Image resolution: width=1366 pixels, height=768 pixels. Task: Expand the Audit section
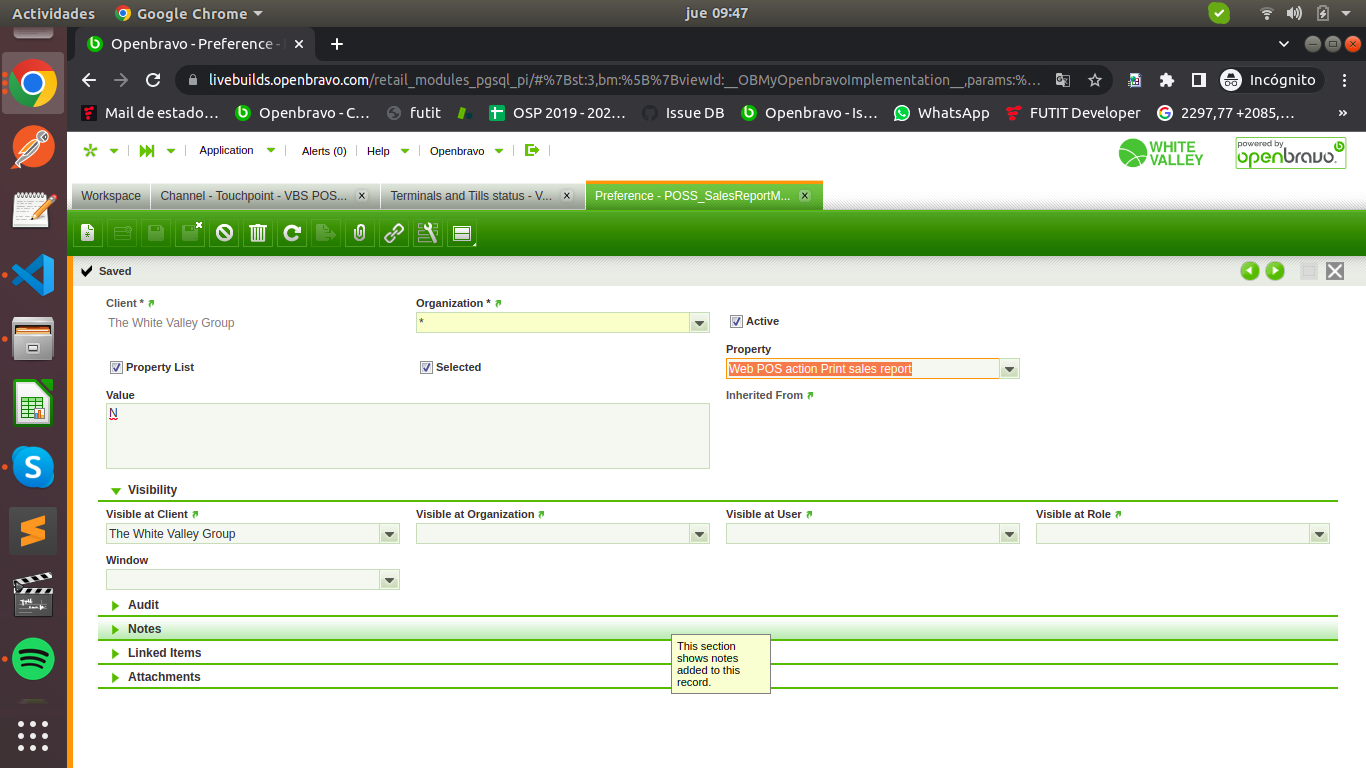[143, 605]
